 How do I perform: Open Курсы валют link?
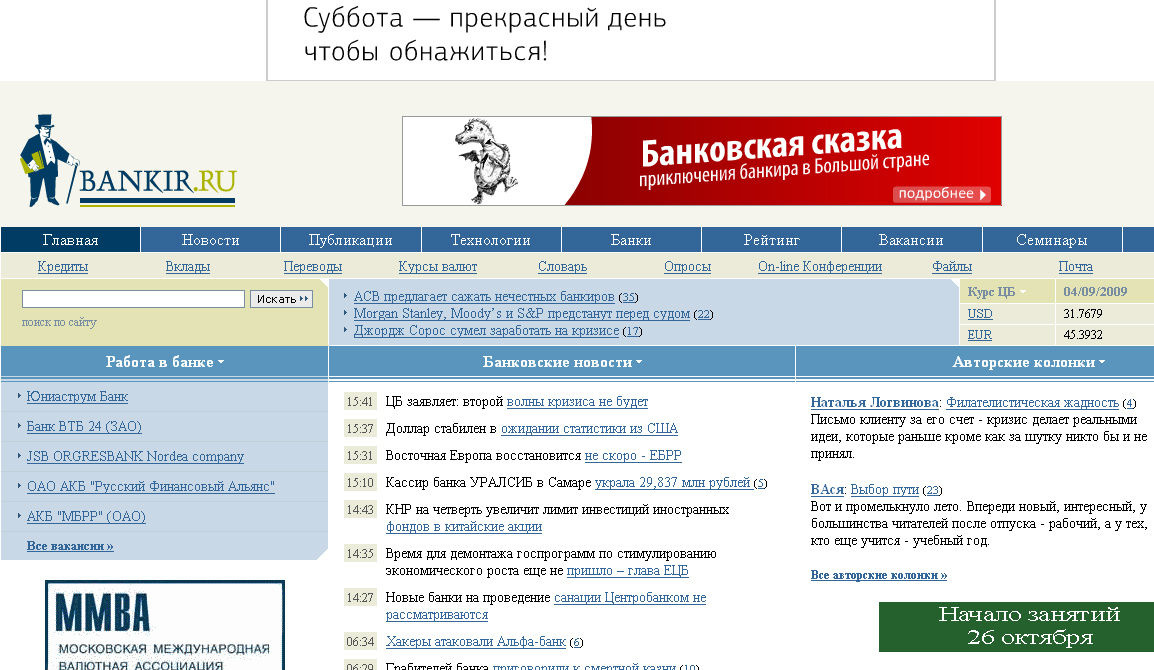438,267
